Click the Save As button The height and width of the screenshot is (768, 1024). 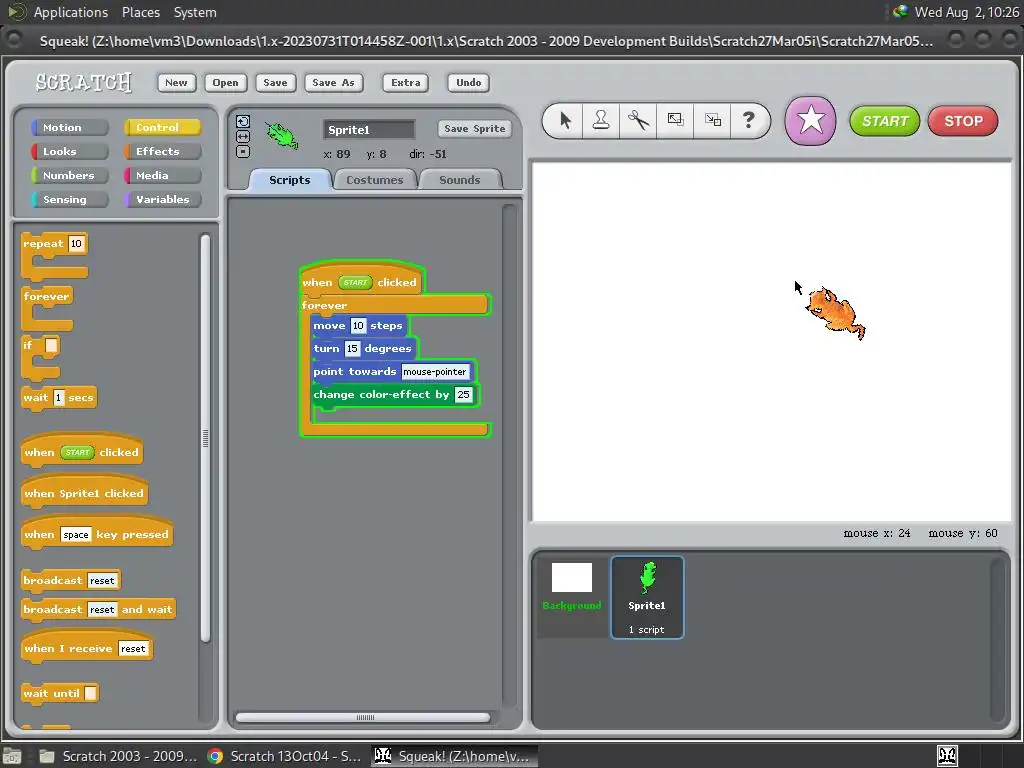333,82
